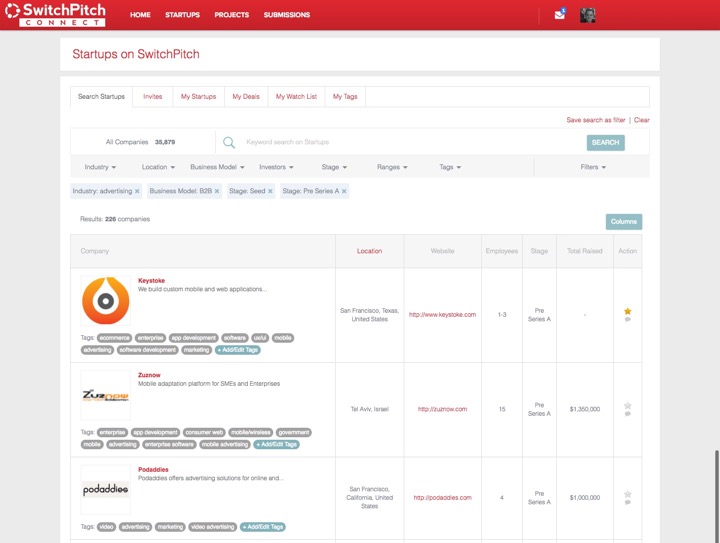Expand the Ranges filter dropdown
Viewport: 720px width, 543px height.
click(x=392, y=167)
